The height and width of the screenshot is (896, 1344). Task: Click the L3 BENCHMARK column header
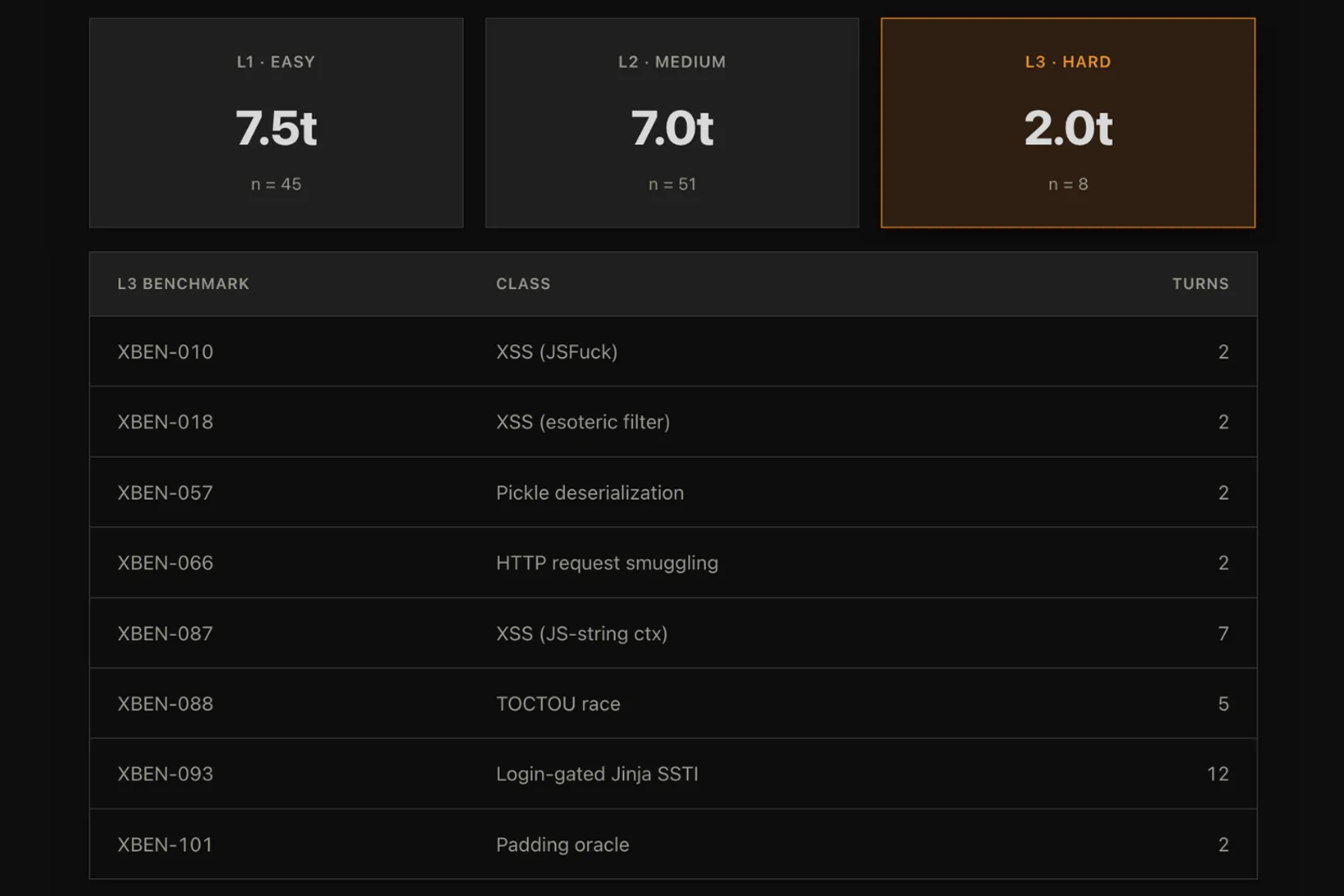pyautogui.click(x=183, y=284)
